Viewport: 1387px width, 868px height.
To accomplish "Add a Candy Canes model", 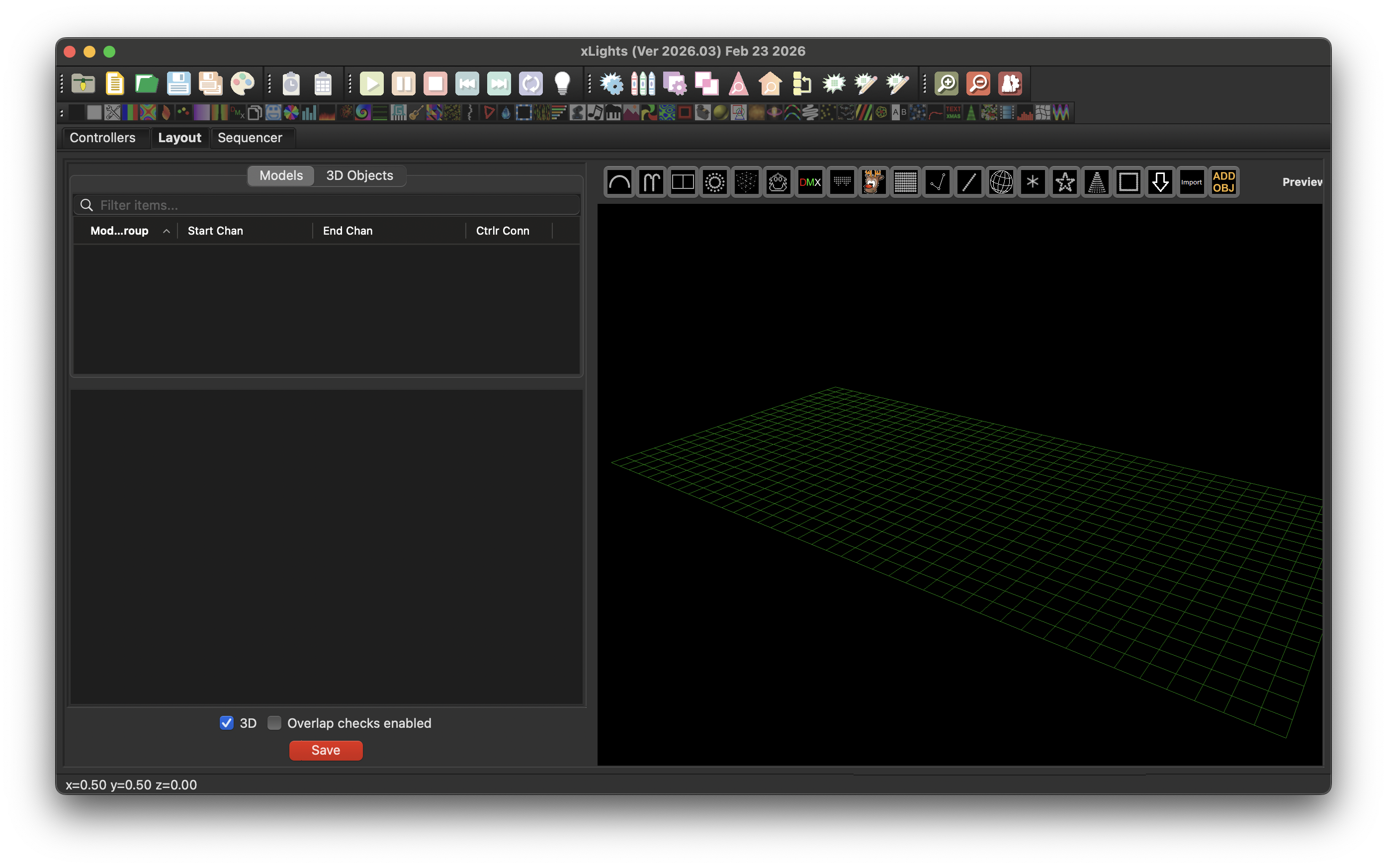I will click(651, 182).
